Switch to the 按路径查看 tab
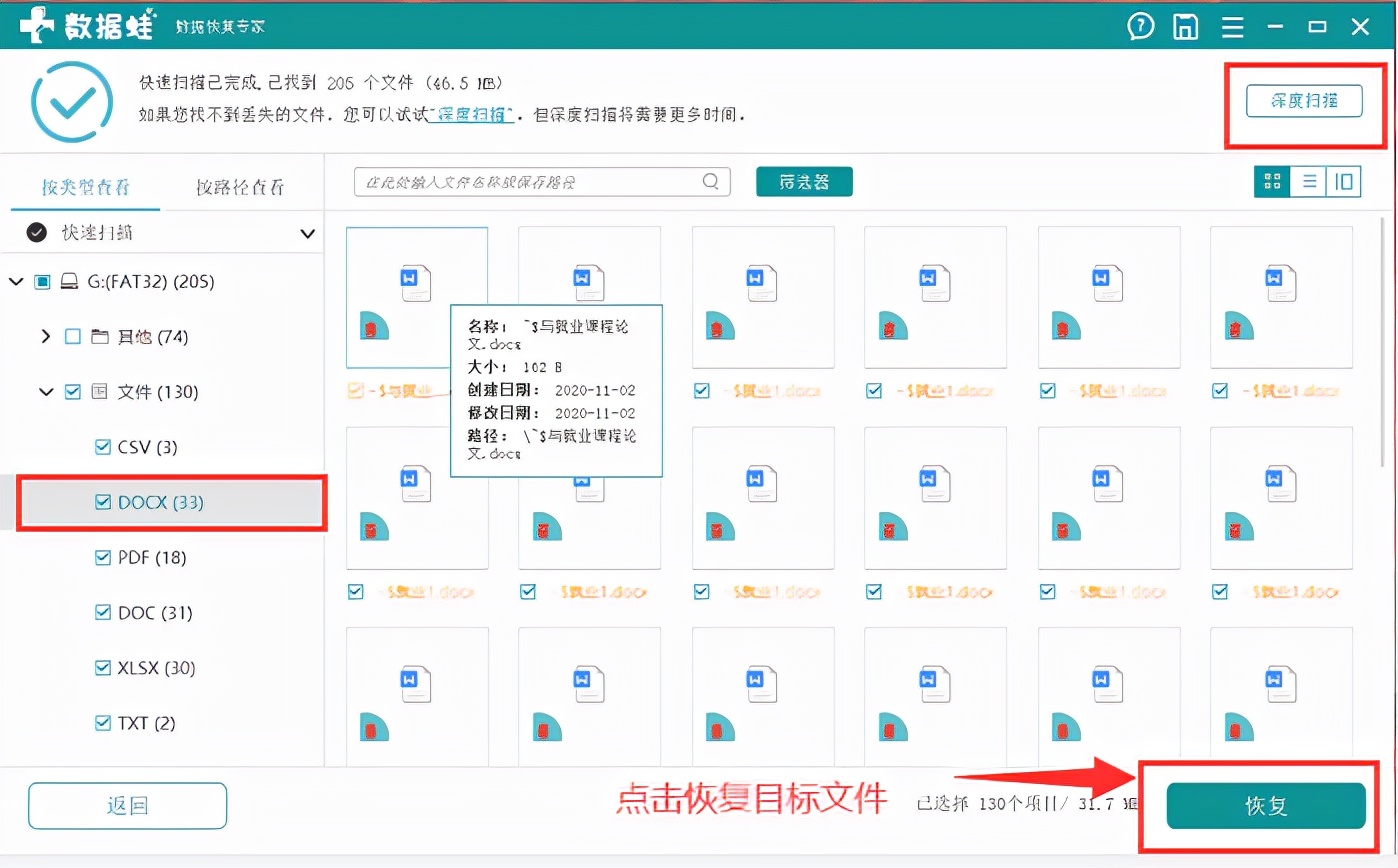 (240, 187)
